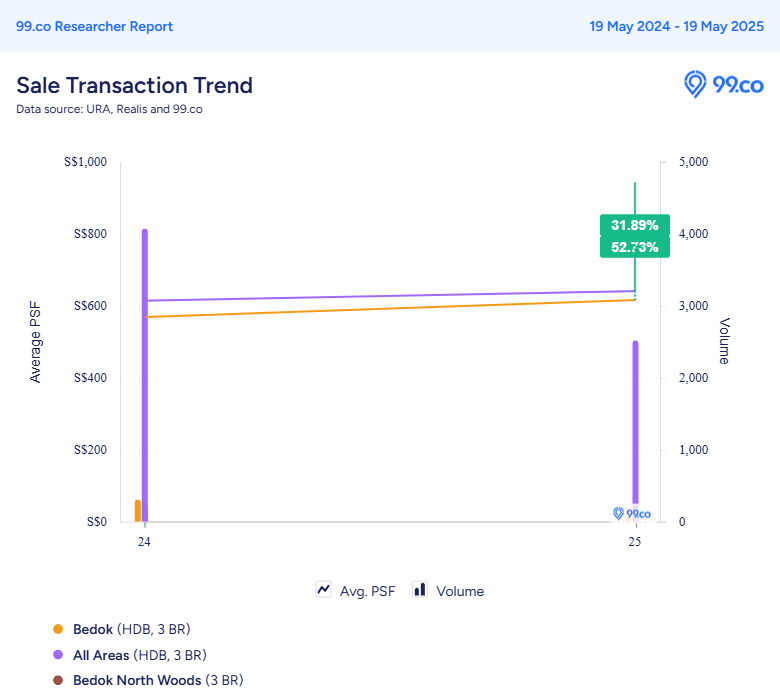The image size is (780, 695).
Task: Toggle All Areas (HDB, 3 BR) series
Action: click(140, 655)
